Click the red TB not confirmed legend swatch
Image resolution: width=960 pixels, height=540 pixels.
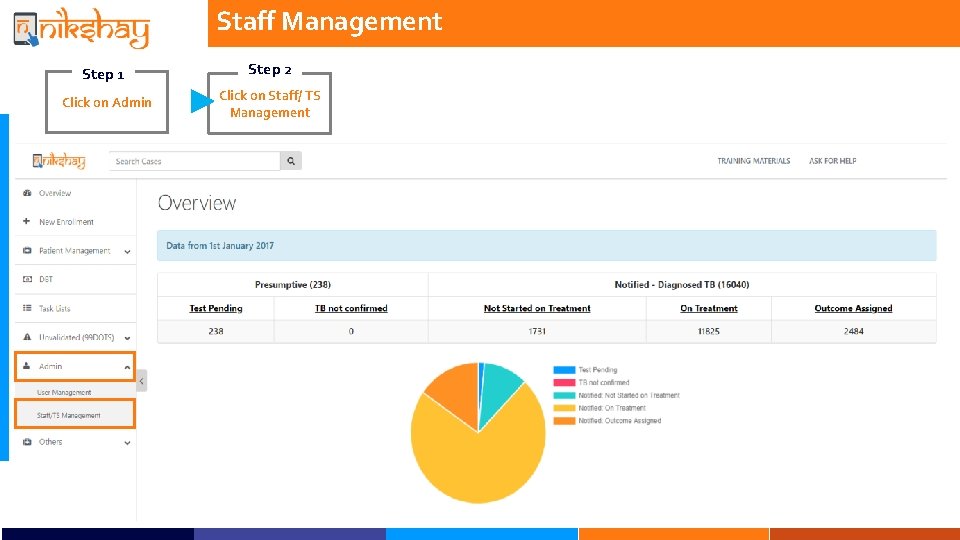point(564,383)
